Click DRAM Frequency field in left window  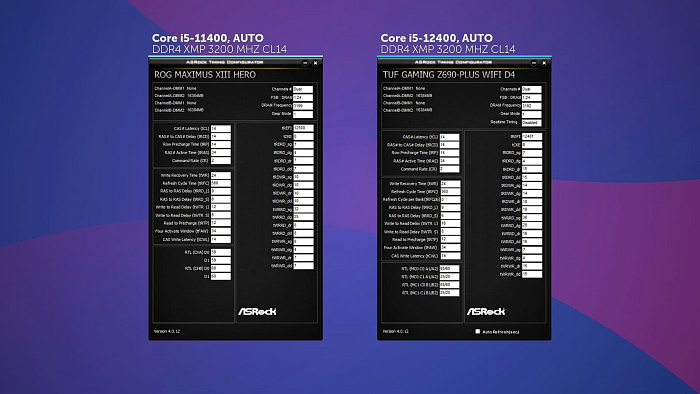click(303, 106)
